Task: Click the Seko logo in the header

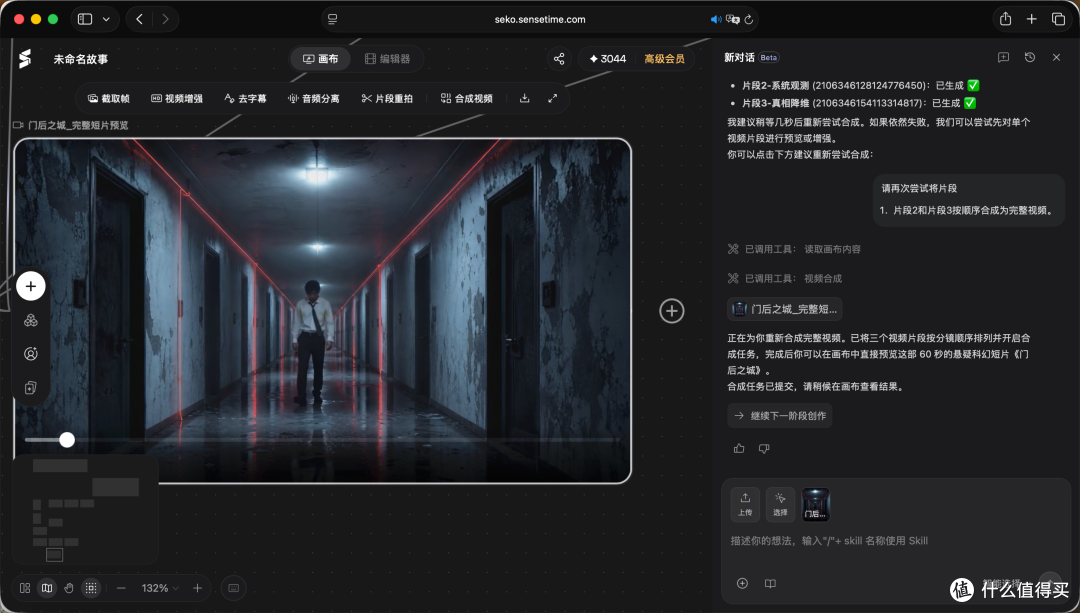Action: point(25,59)
